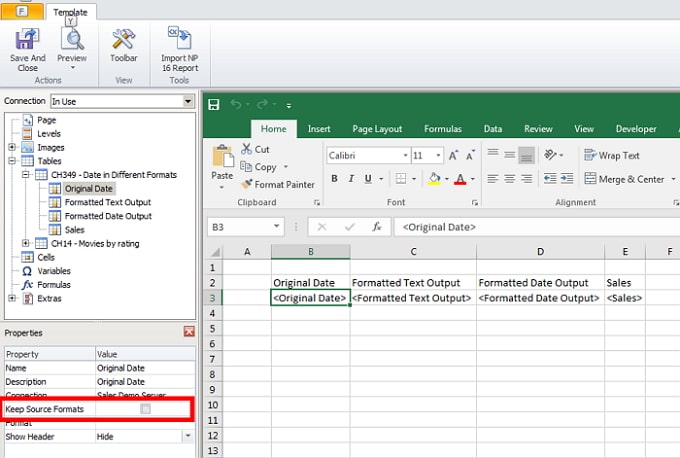Click the Cut scissors icon
Screen dimensions: 680x458
tap(247, 150)
